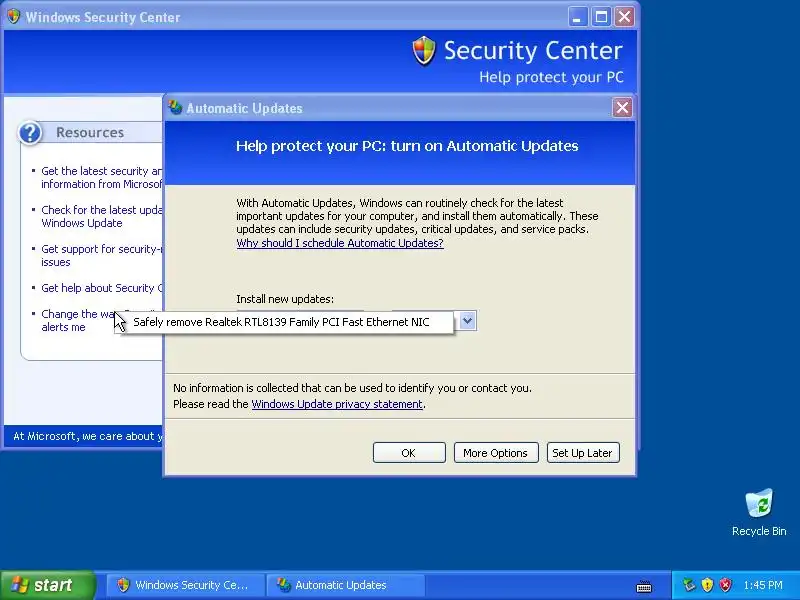Open the keyboard language bar icon on taskbar

tap(644, 586)
